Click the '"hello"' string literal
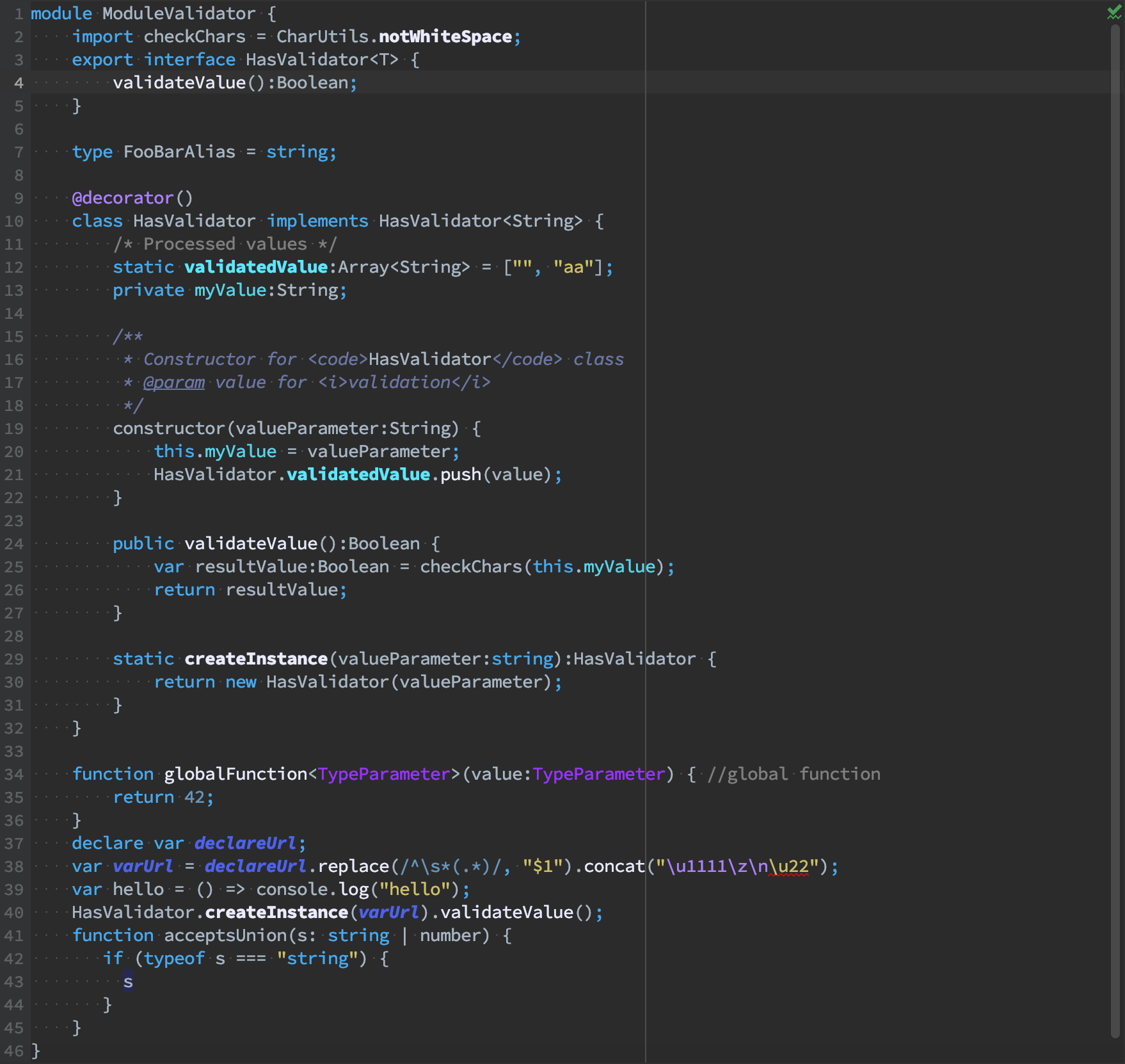The image size is (1125, 1064). pos(415,889)
